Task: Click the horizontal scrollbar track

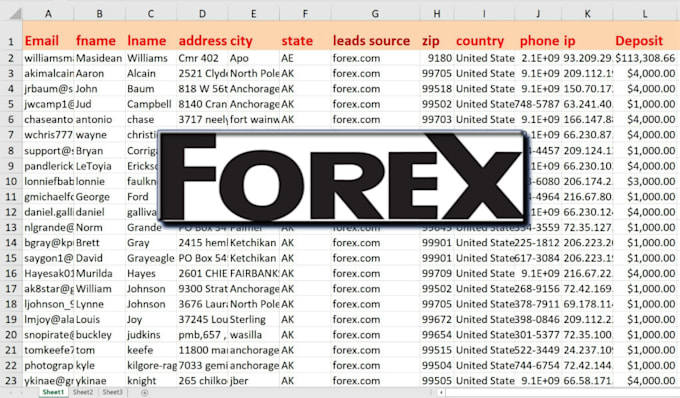Action: [562, 393]
